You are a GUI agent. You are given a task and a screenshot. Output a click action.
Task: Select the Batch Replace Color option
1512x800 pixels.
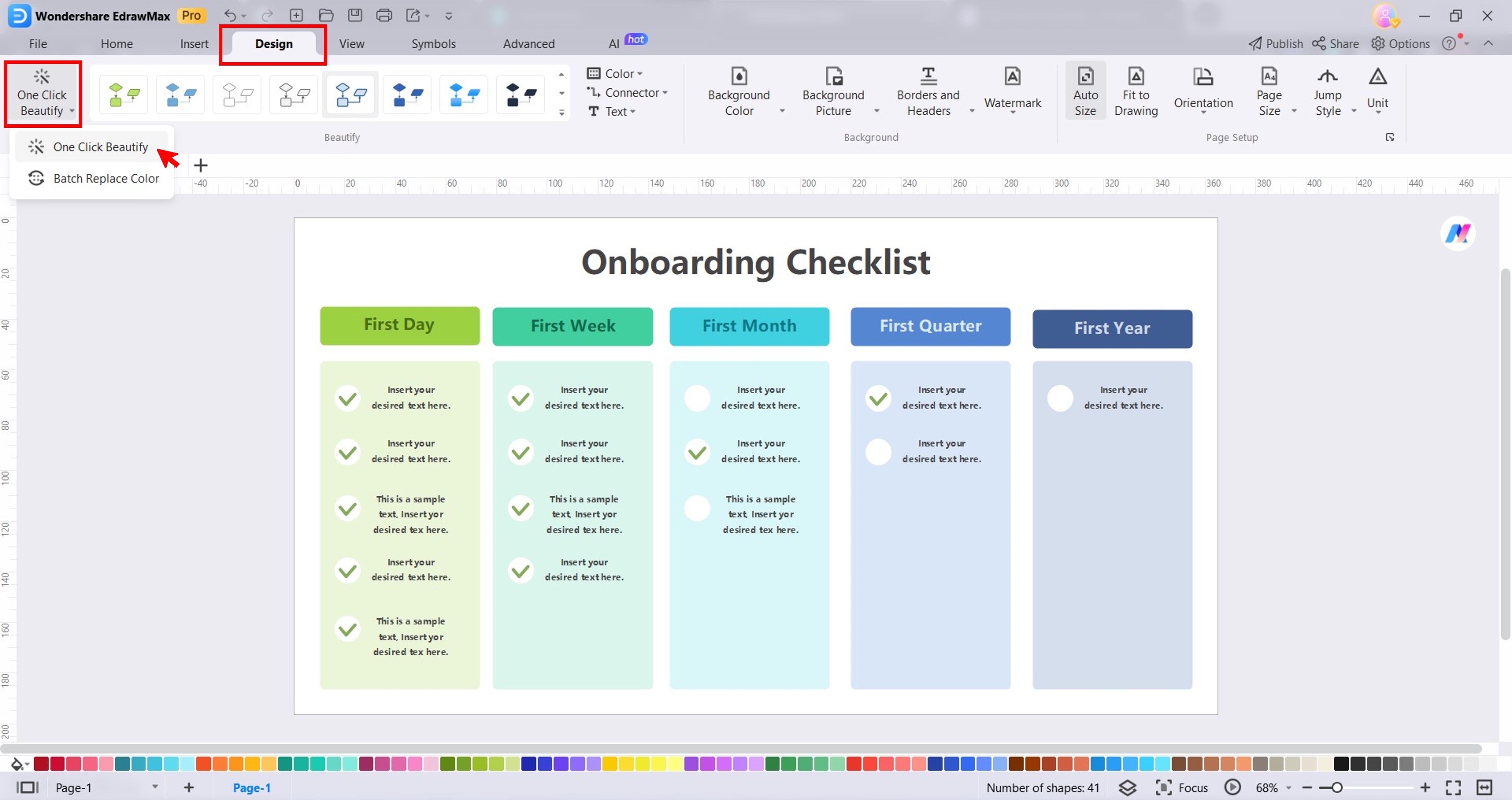(x=105, y=178)
